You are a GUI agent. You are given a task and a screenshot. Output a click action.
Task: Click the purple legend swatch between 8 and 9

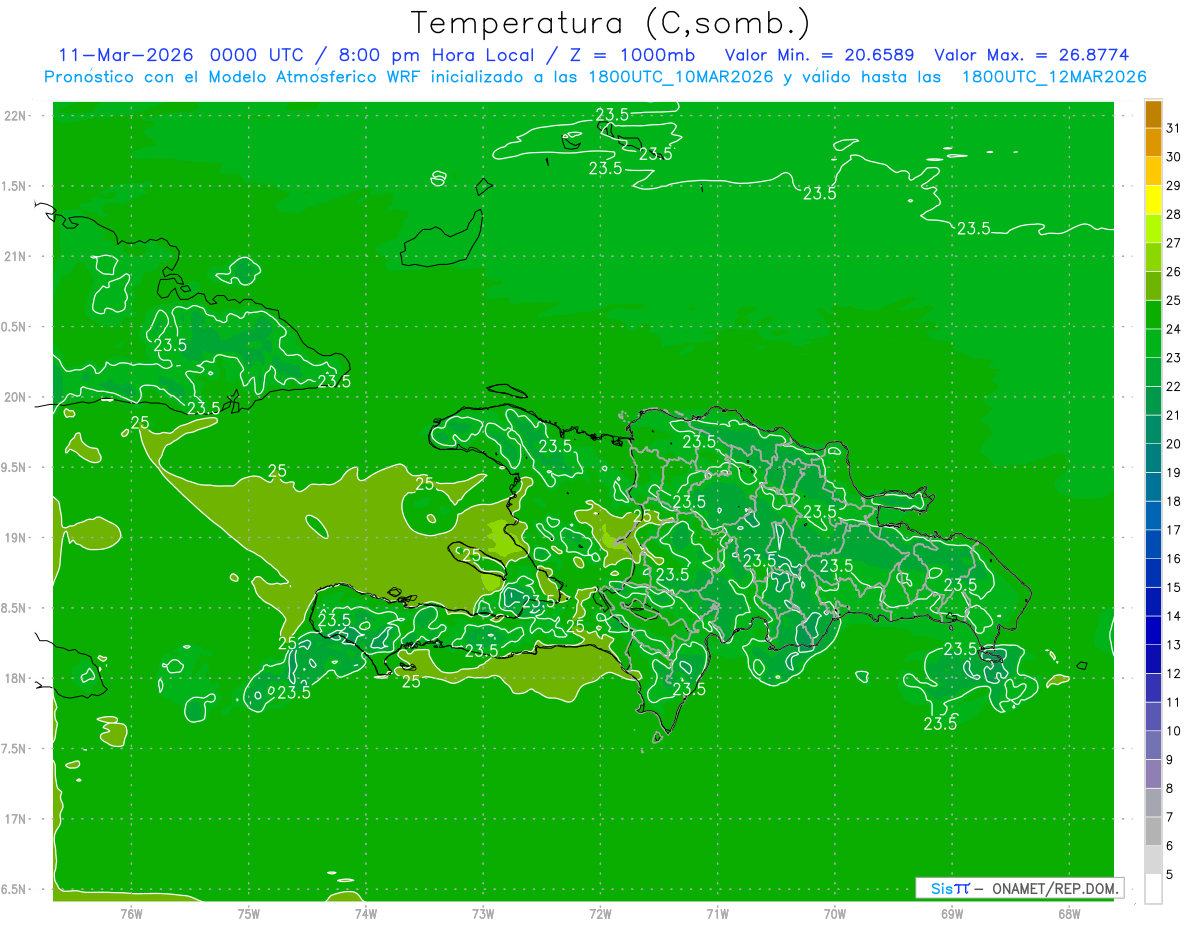tap(1153, 774)
